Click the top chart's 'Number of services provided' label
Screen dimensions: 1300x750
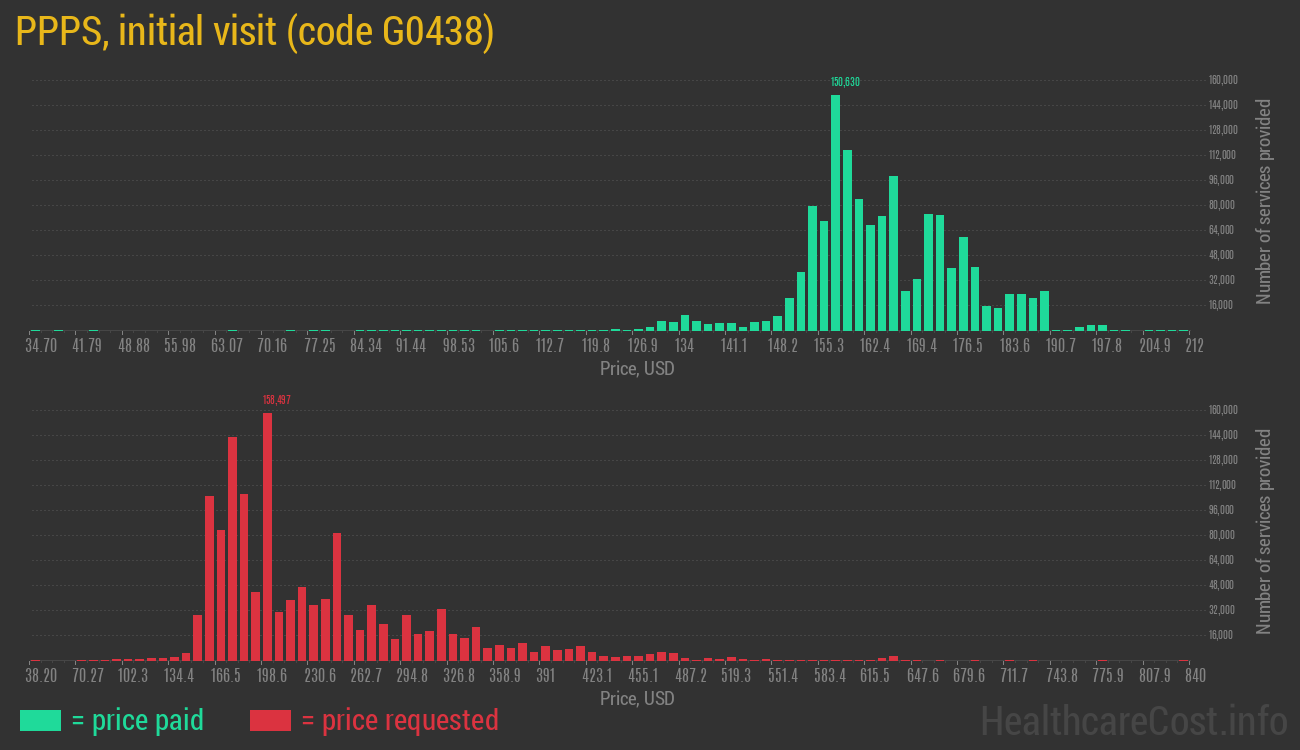[x=1264, y=201]
